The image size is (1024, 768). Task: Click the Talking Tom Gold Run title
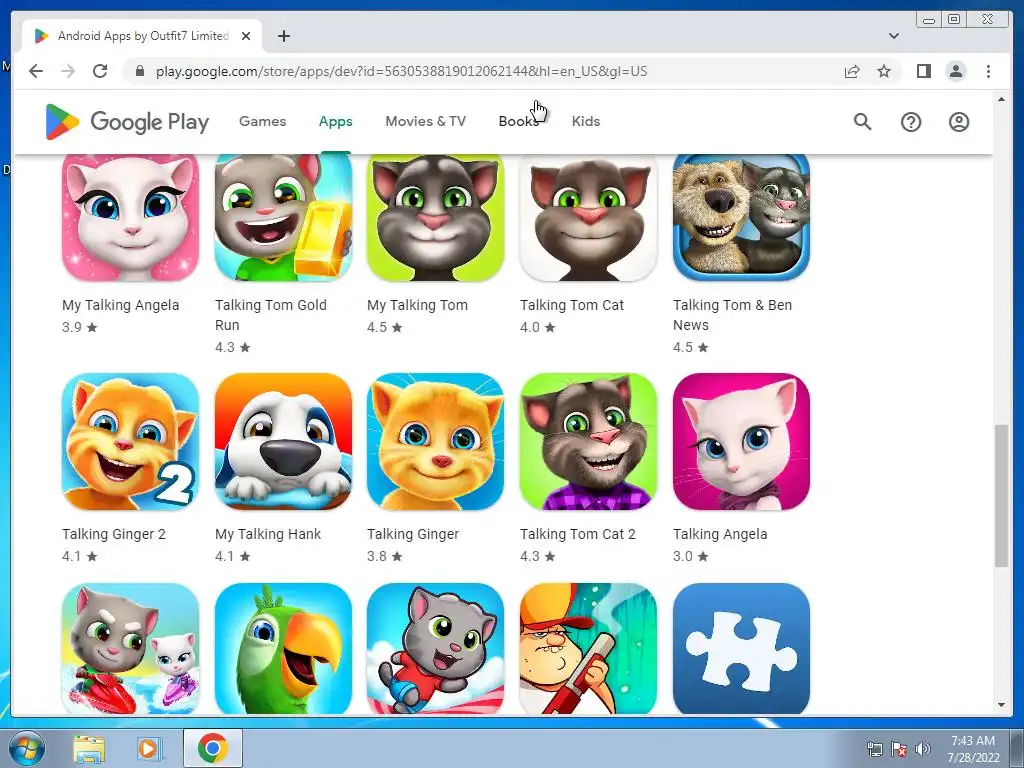[271, 315]
